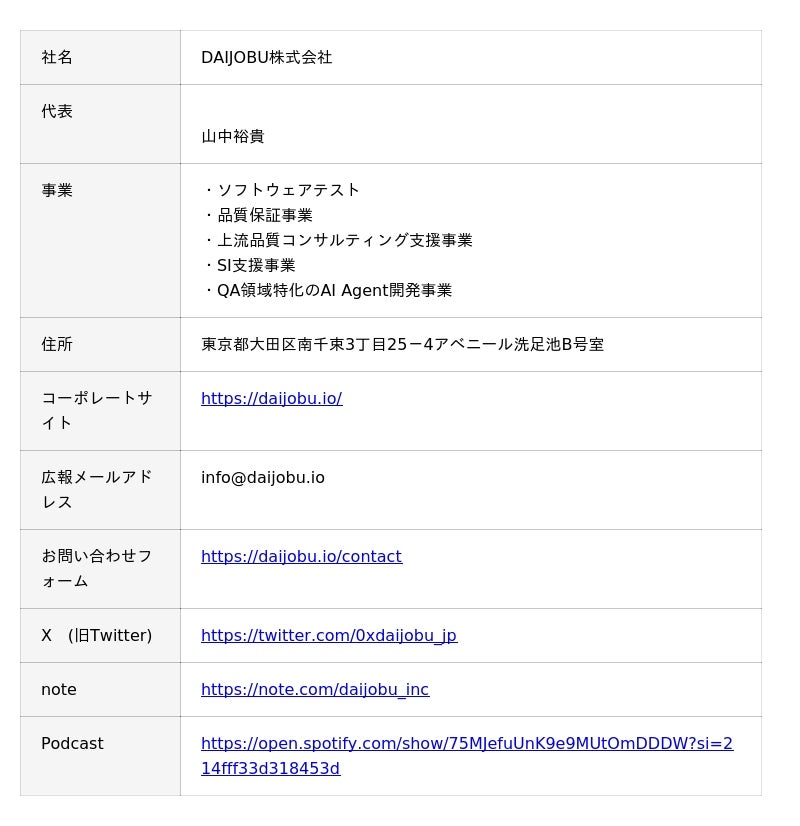The image size is (800, 826).
Task: Click the ソフトウェアテスト business item
Action: [x=288, y=190]
